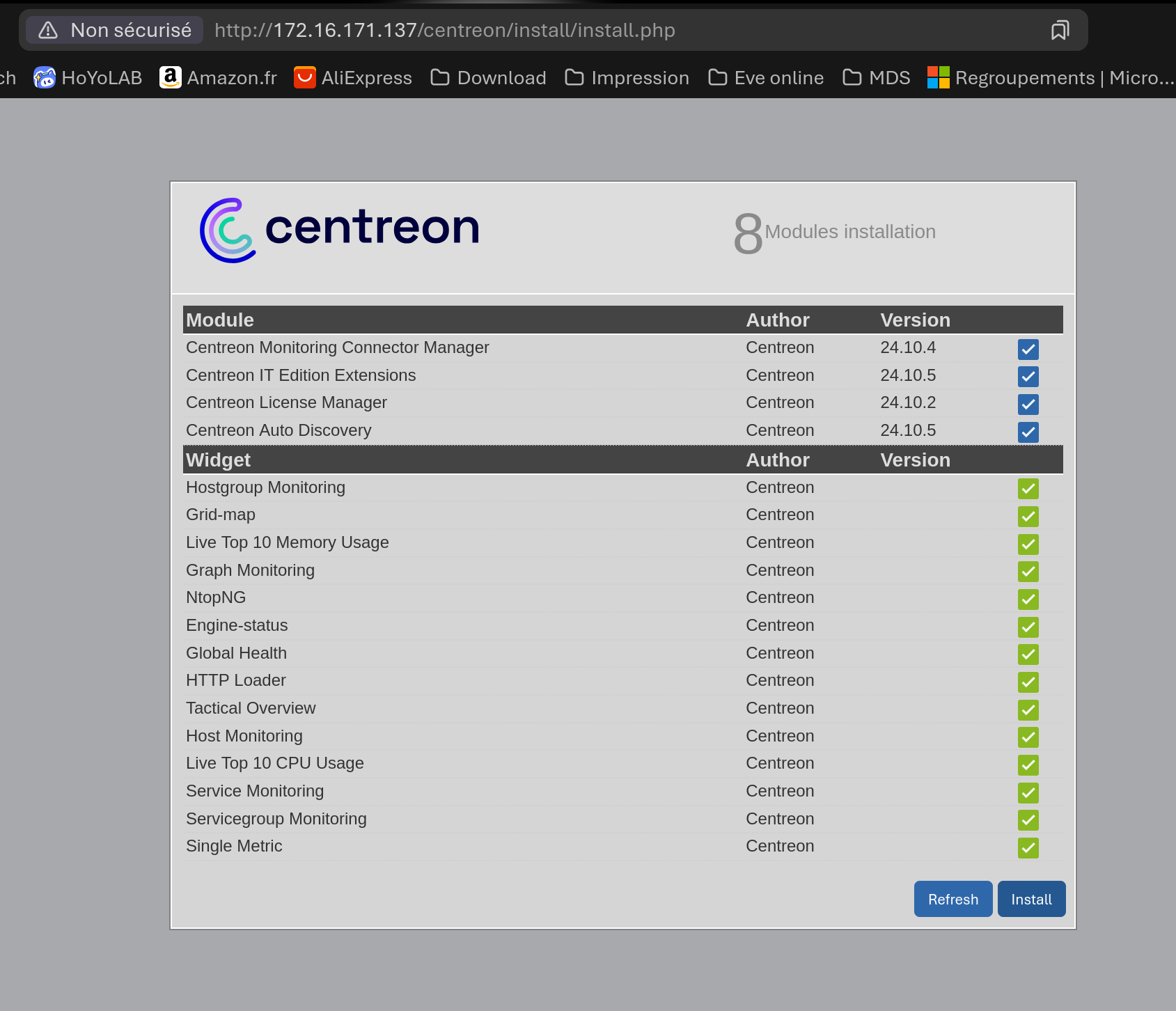Click the Hostgroup Monitoring widget name

point(265,487)
